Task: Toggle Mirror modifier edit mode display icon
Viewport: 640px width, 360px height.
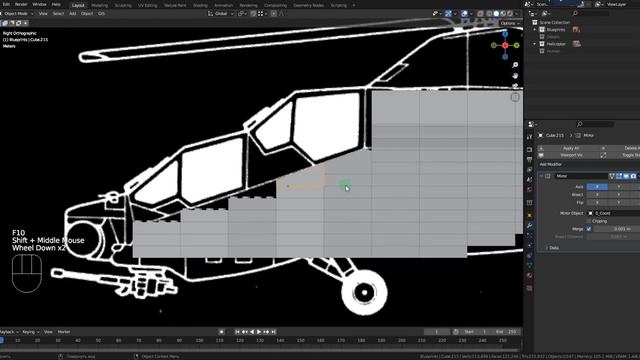Action: (x=619, y=176)
